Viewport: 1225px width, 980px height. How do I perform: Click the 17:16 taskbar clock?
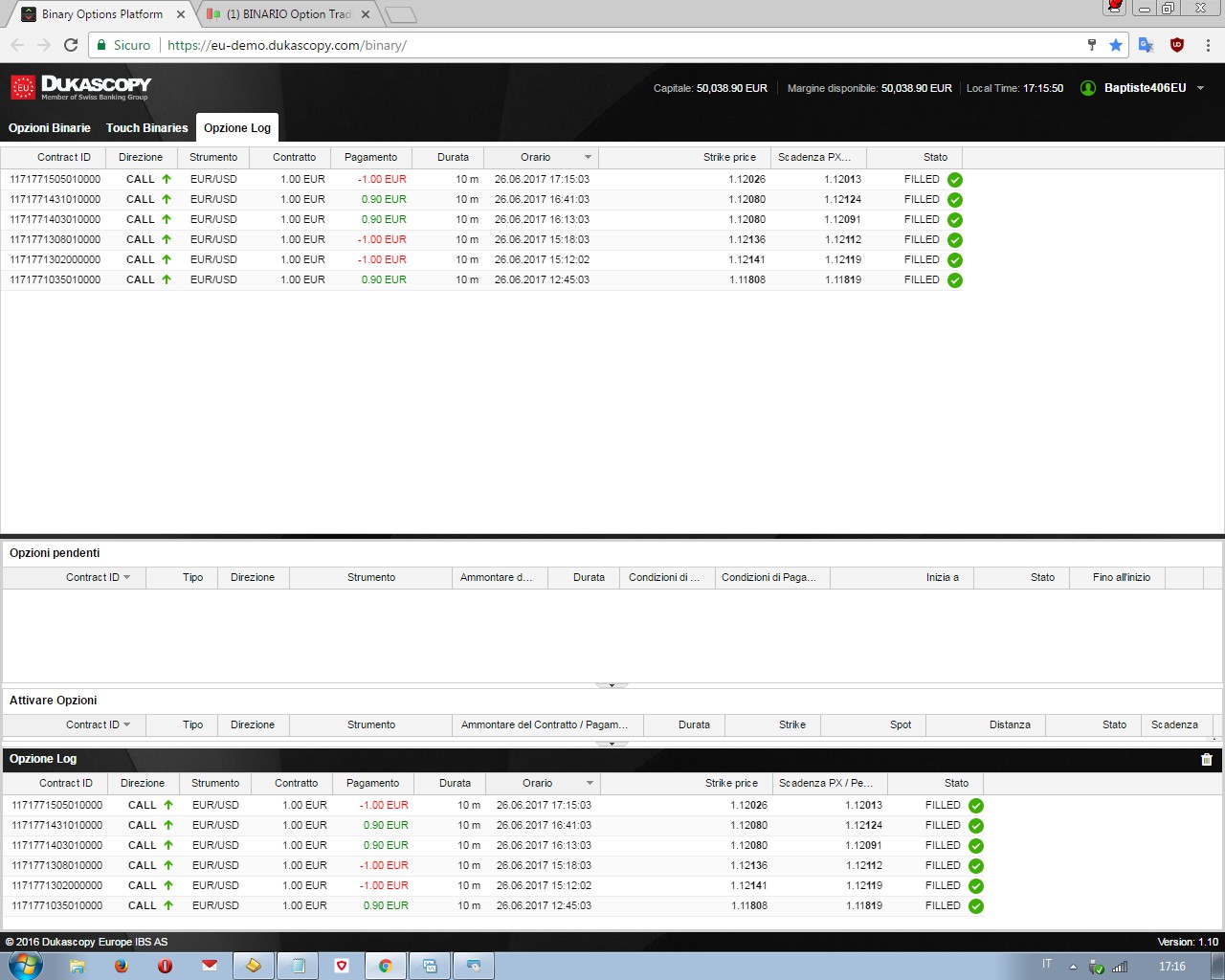click(x=1171, y=967)
